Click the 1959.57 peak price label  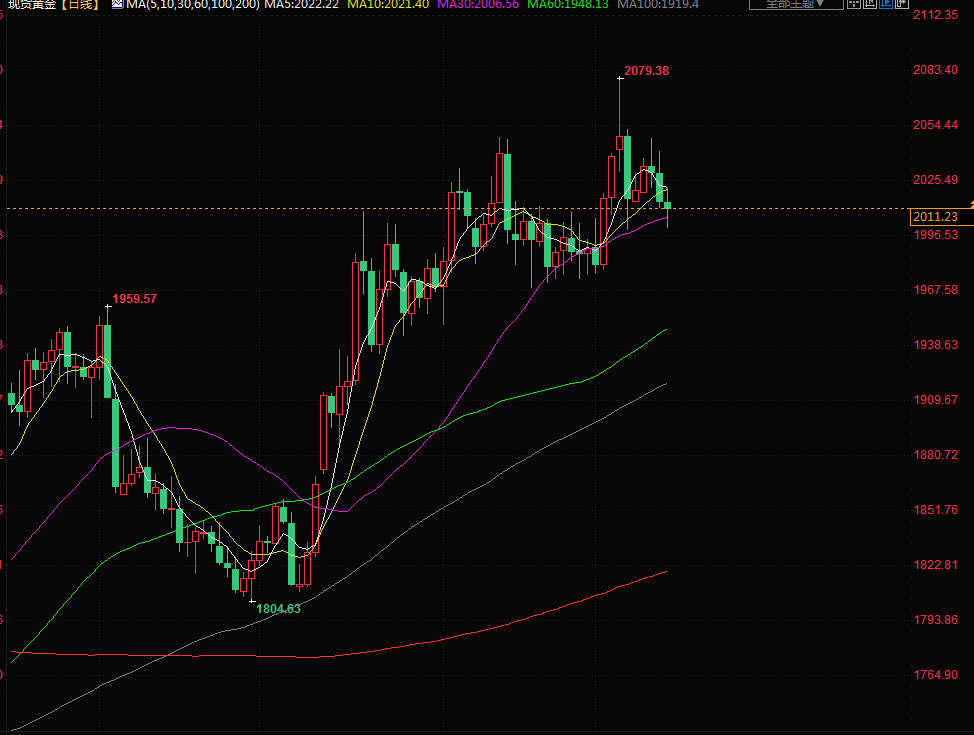pos(135,299)
